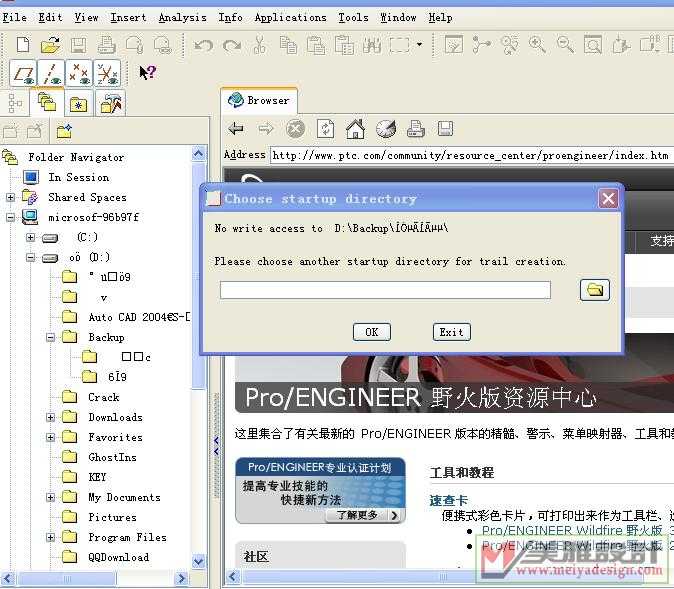674x589 pixels.
Task: Open the Favorites navigator tab
Action: pyautogui.click(x=79, y=104)
